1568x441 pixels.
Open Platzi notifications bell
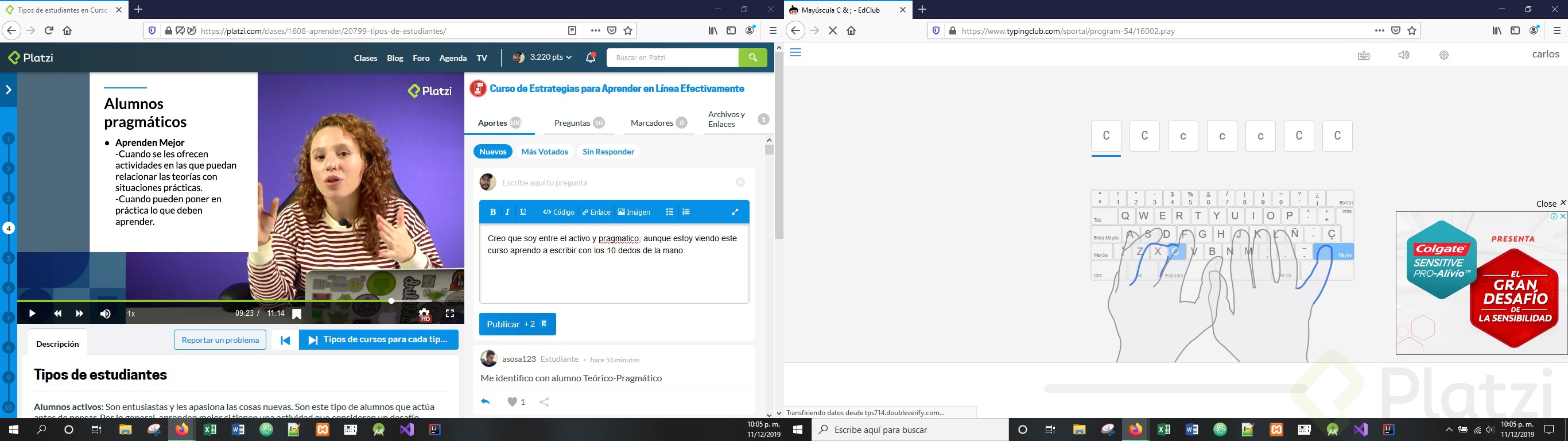point(591,58)
